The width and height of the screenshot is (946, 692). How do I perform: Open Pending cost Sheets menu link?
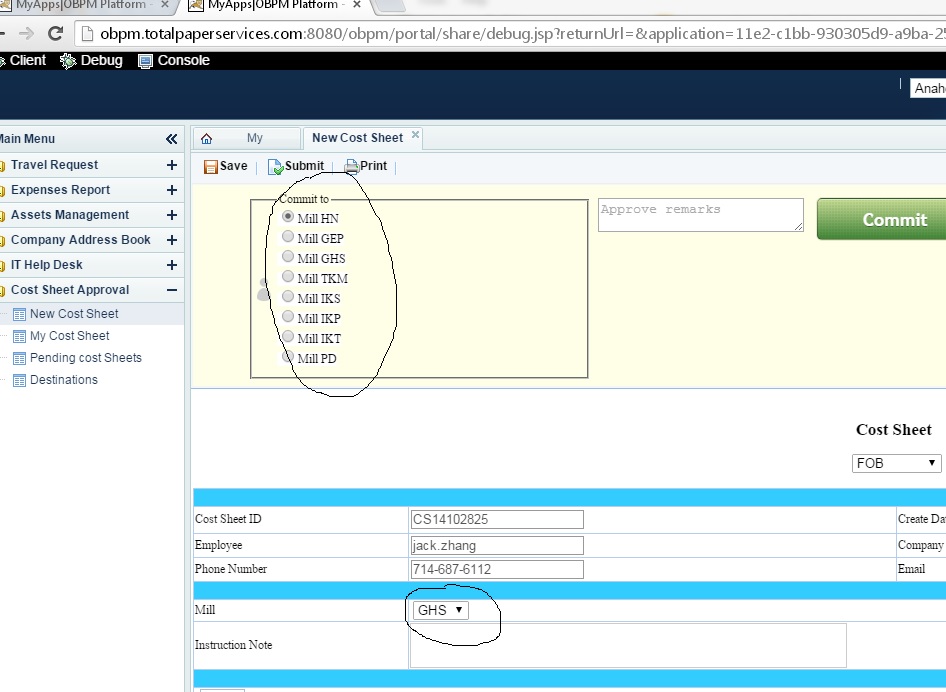[86, 358]
